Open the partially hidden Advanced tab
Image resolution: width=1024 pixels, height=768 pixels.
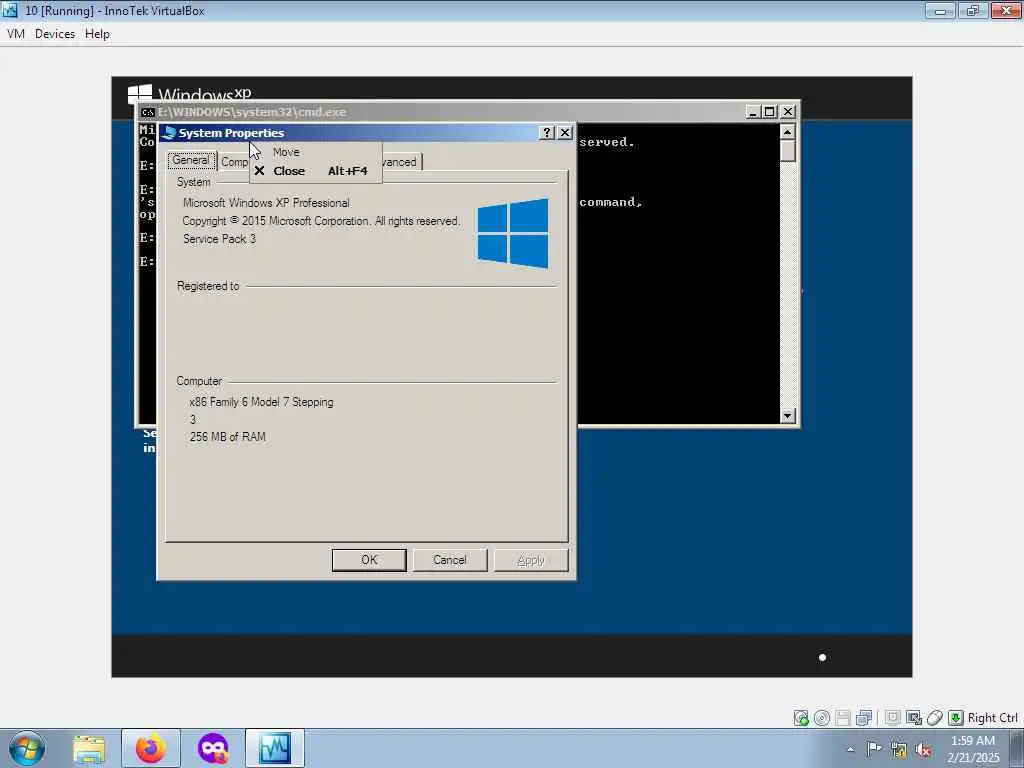pyautogui.click(x=402, y=162)
